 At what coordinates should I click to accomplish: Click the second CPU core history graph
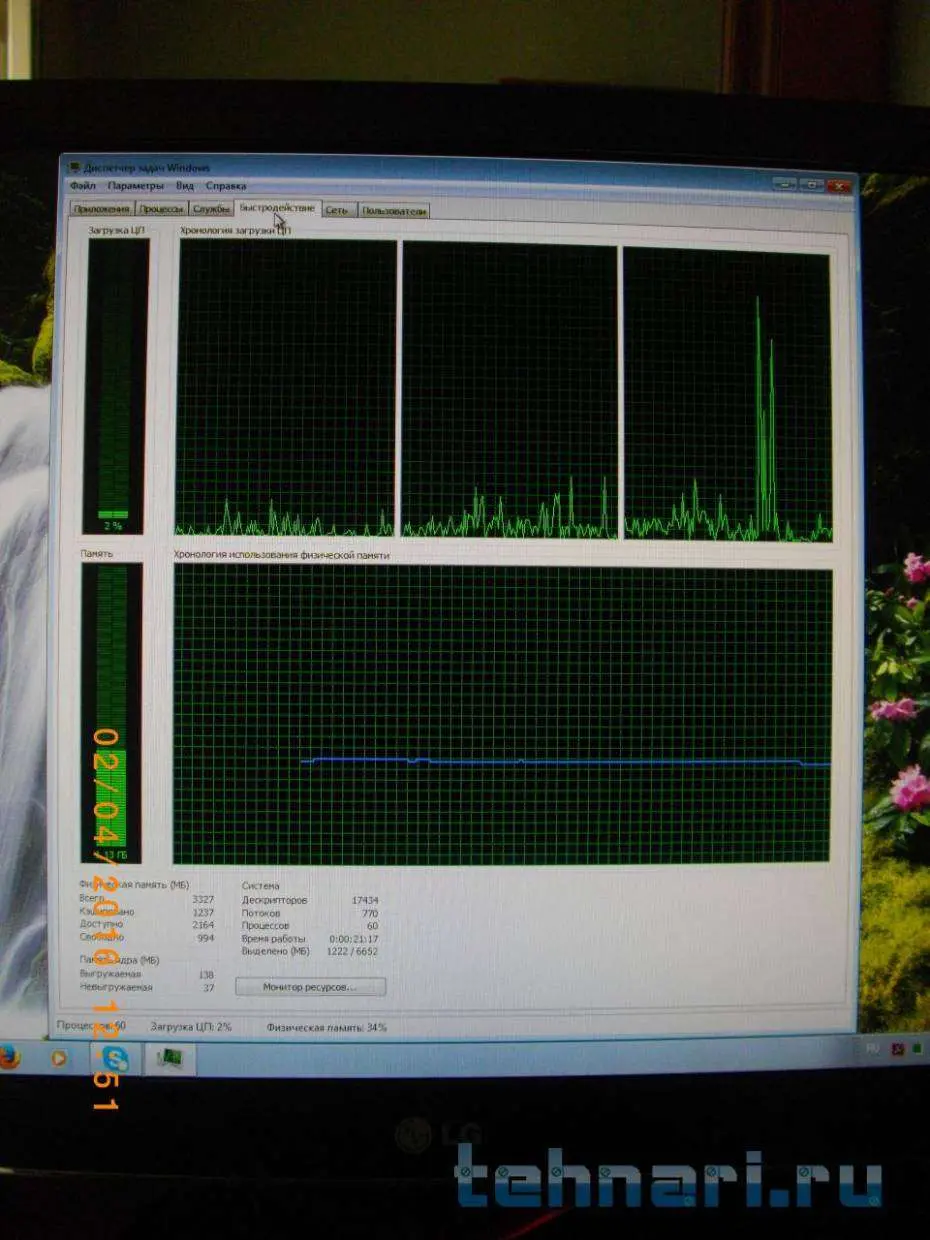(x=510, y=392)
